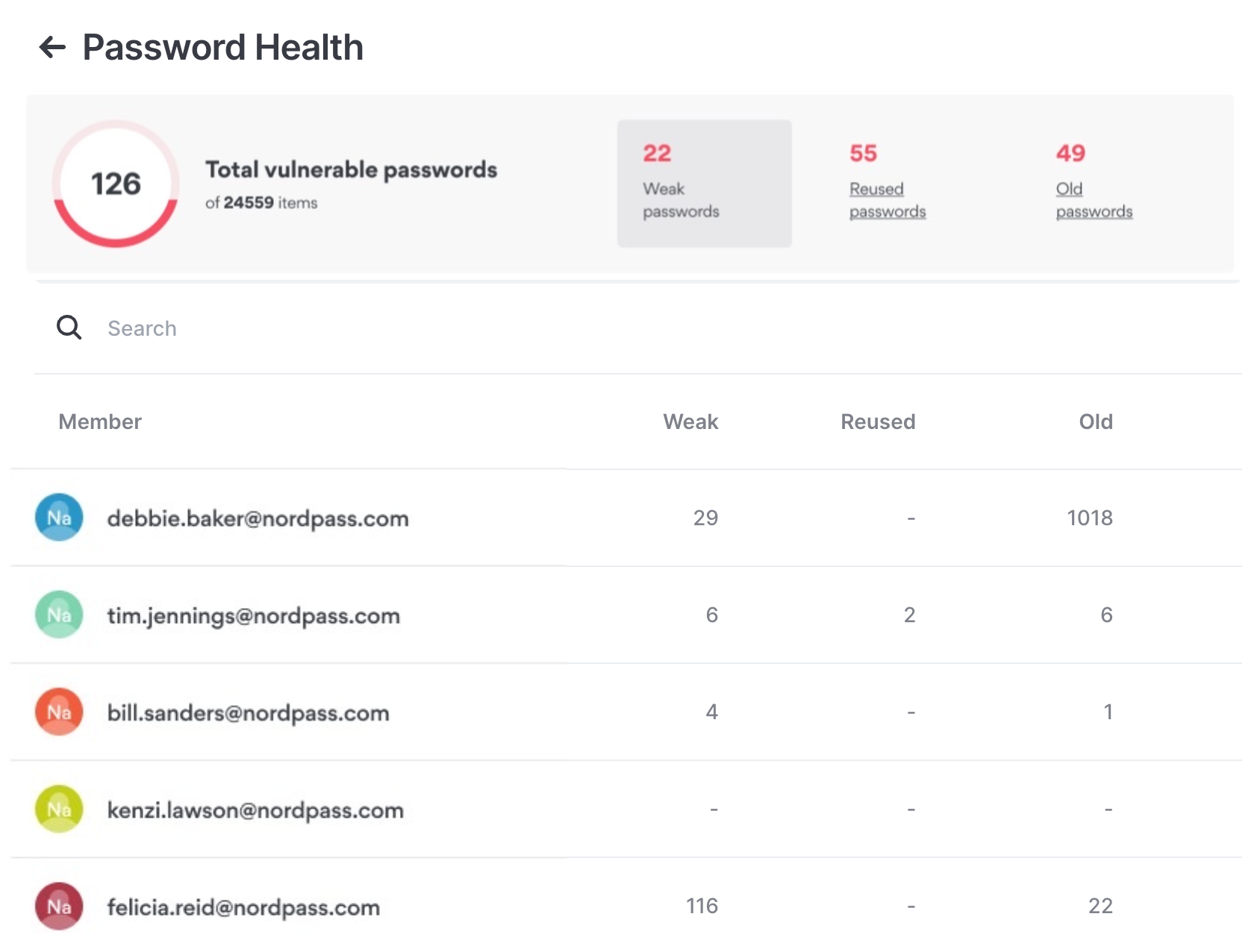Click felicia.reid's old count 22

[1100, 906]
